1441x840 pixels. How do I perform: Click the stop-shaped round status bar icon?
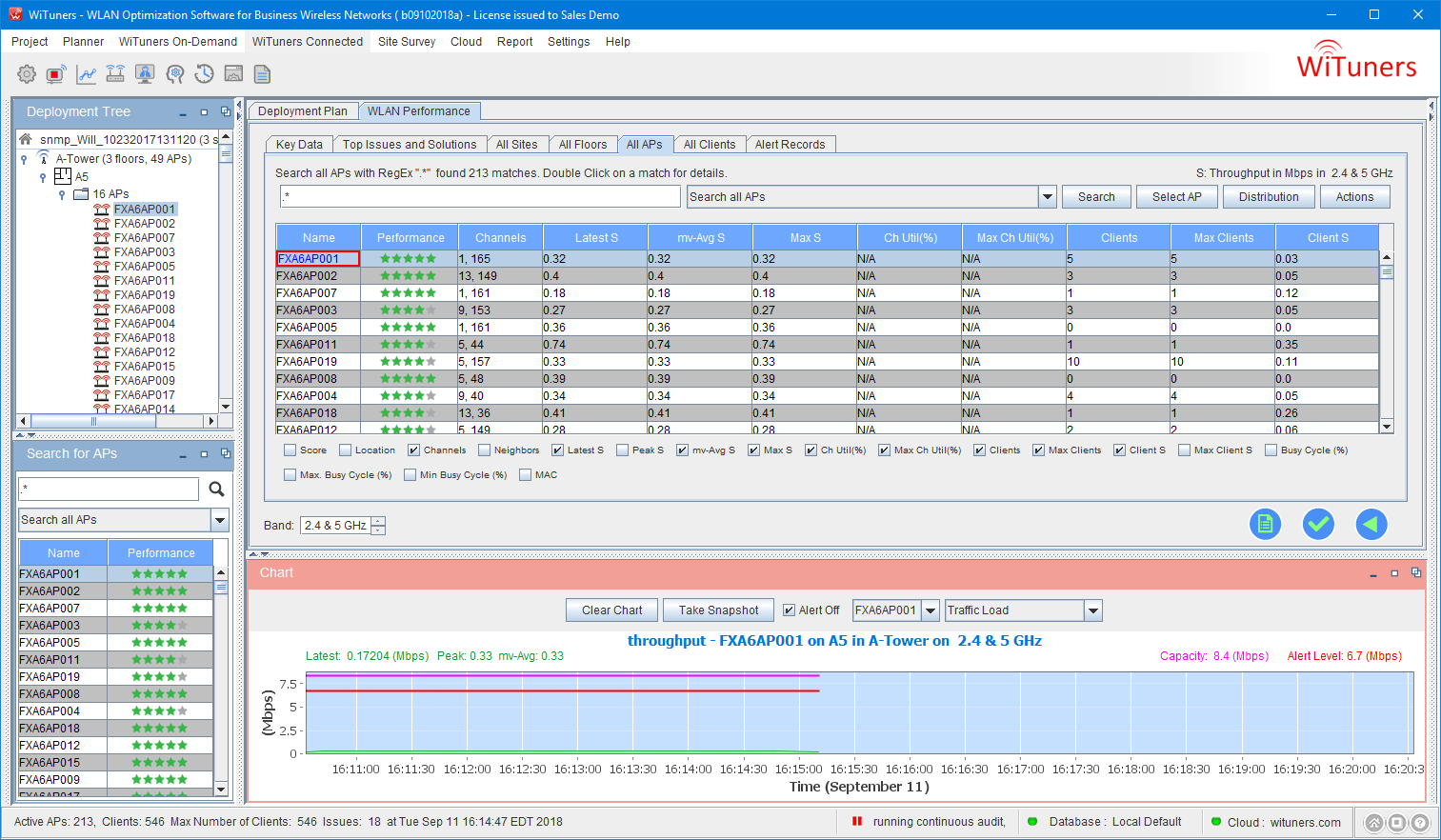1396,823
